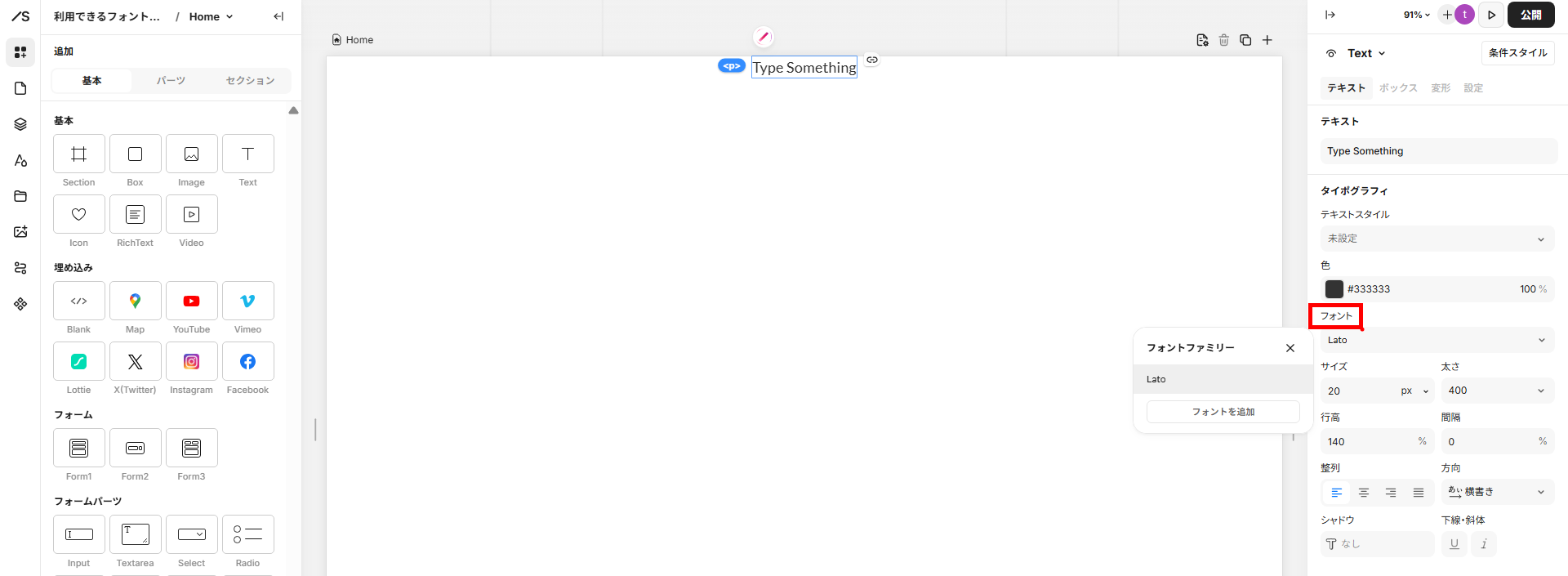This screenshot has height=576, width=1568.
Task: Delete the page with trash icon
Action: point(1224,40)
